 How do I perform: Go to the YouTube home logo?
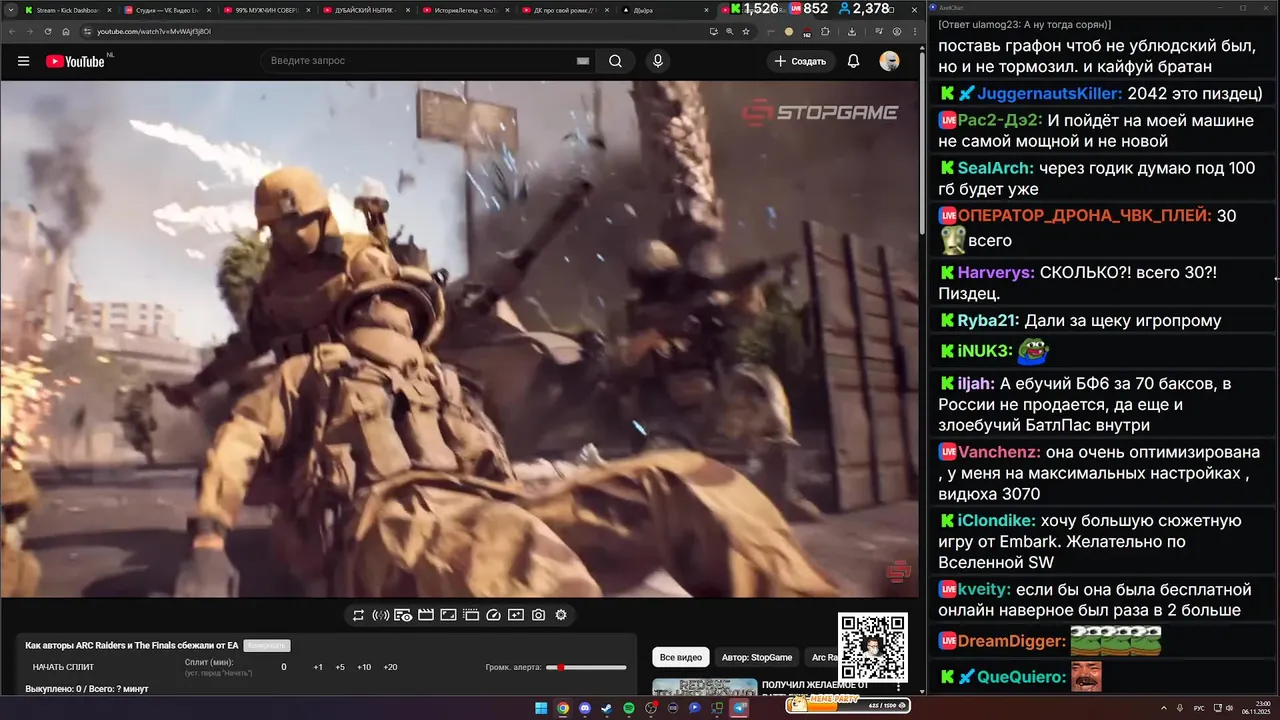[x=75, y=61]
